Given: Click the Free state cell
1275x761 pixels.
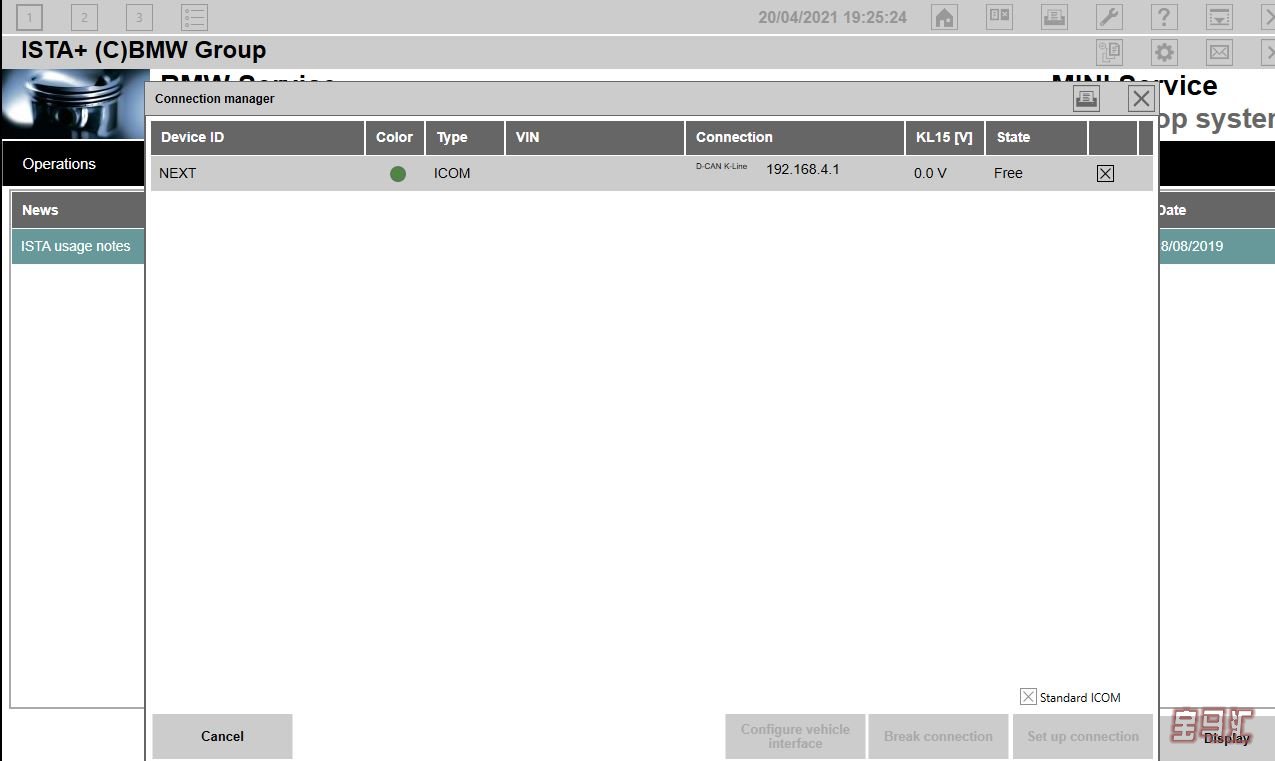Looking at the screenshot, I should (1008, 173).
